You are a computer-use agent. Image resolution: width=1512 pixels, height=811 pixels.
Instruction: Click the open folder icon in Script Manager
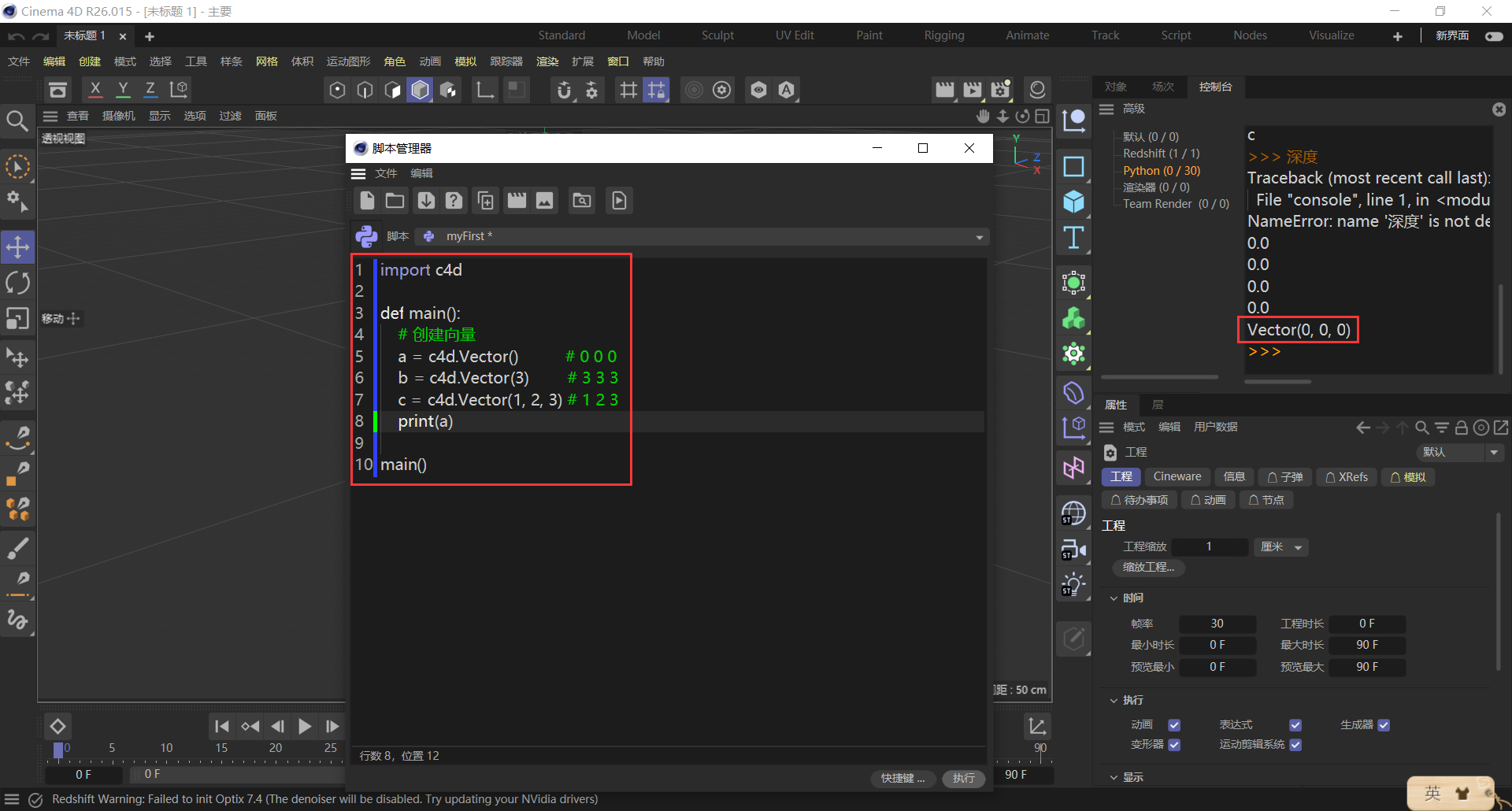pos(395,201)
